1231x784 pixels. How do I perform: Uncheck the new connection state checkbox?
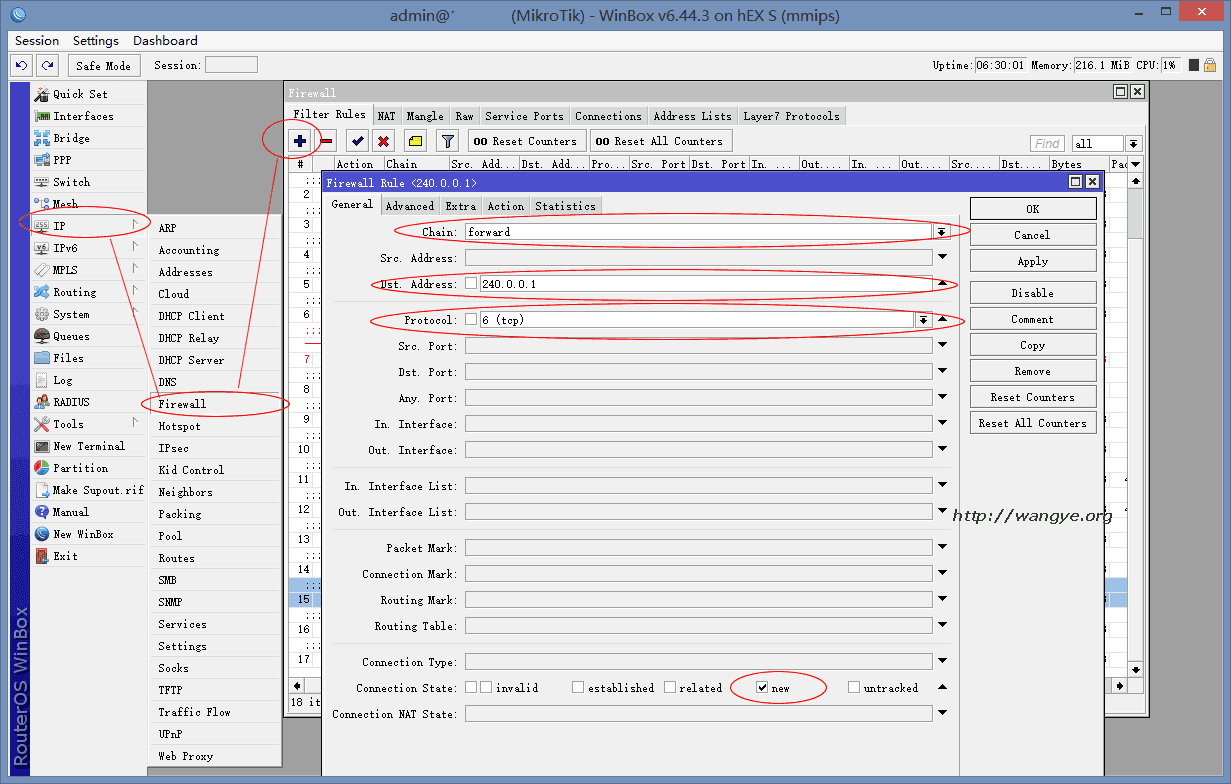point(762,688)
